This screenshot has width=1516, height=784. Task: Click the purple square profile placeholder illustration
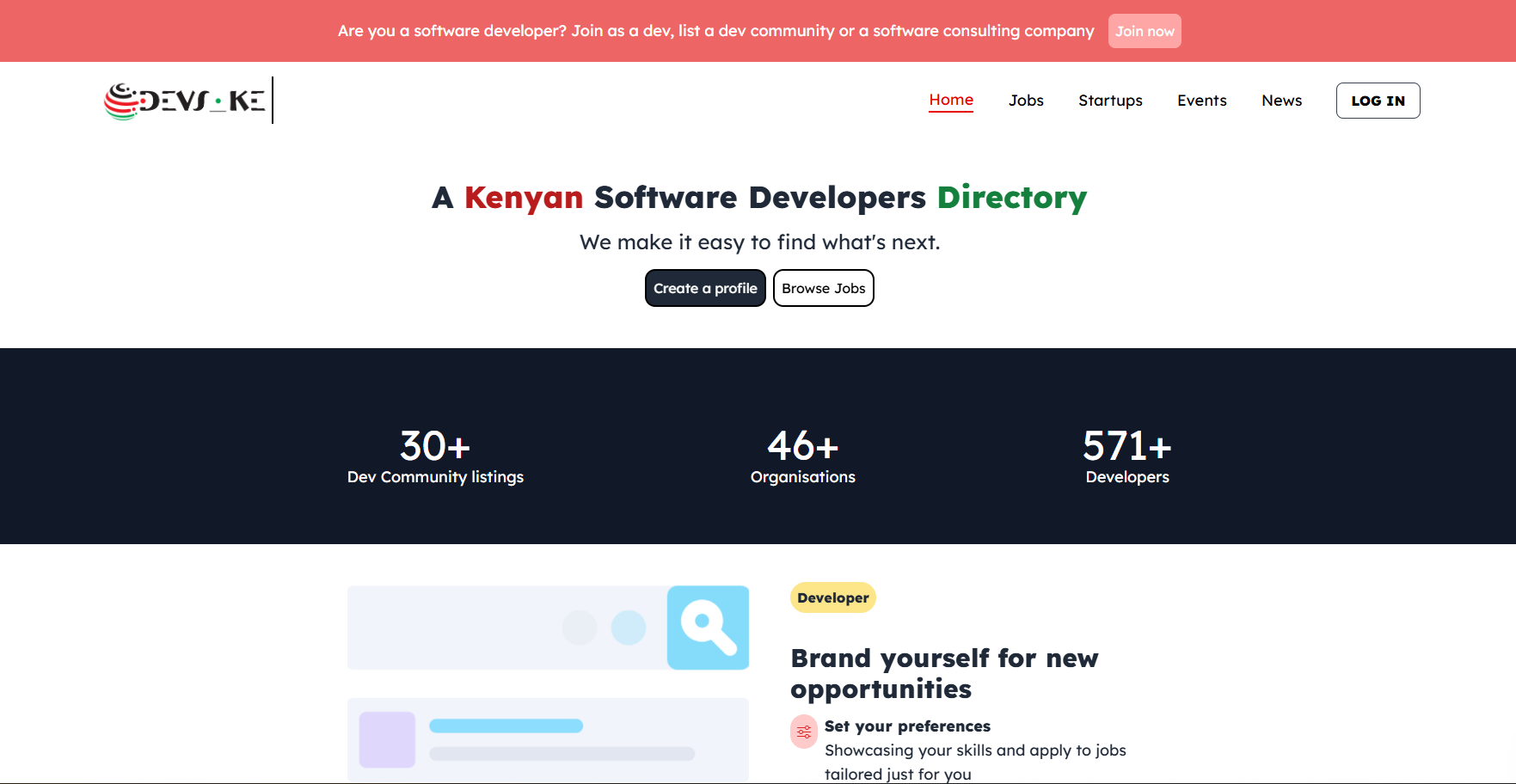pos(387,739)
